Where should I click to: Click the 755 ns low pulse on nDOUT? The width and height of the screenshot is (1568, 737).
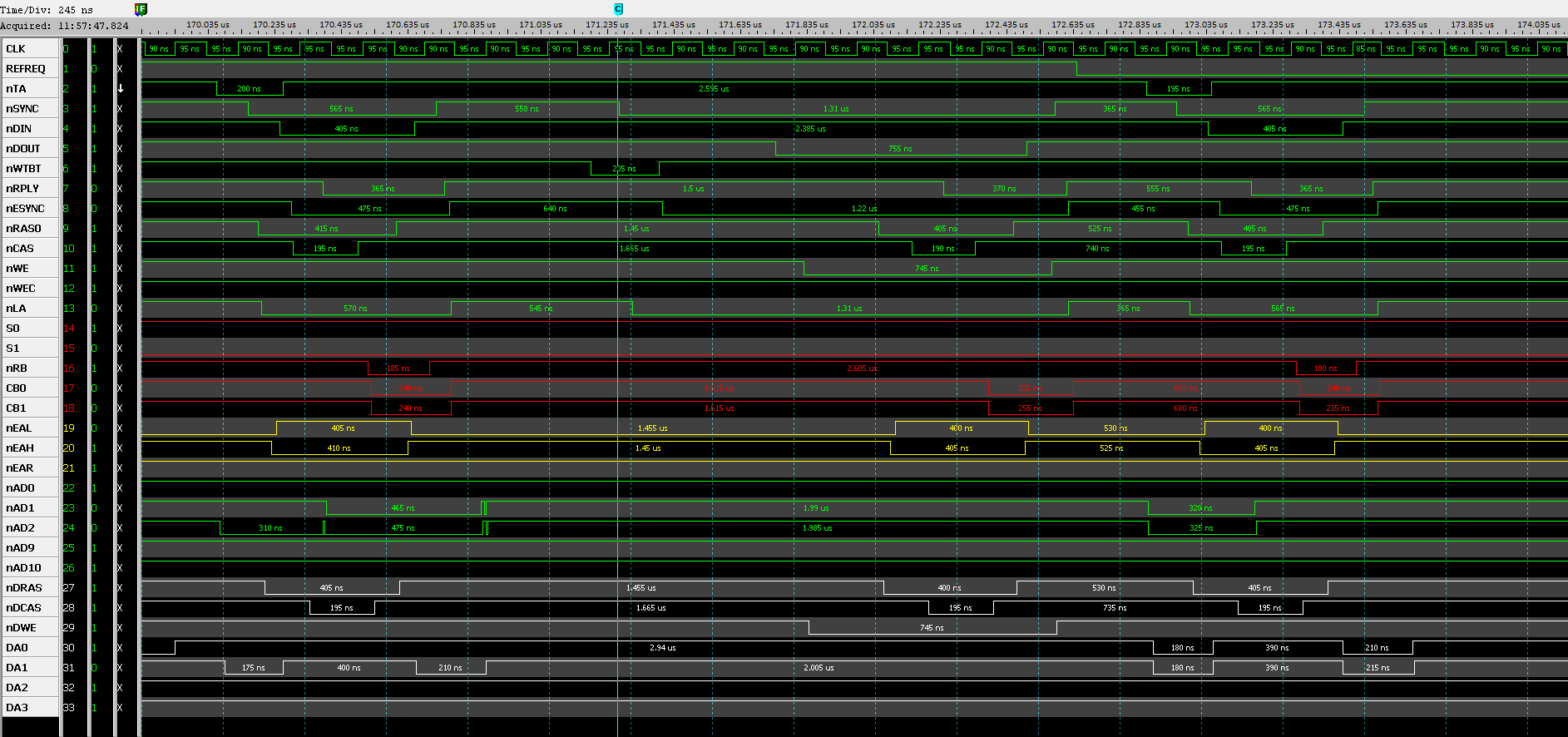click(900, 149)
